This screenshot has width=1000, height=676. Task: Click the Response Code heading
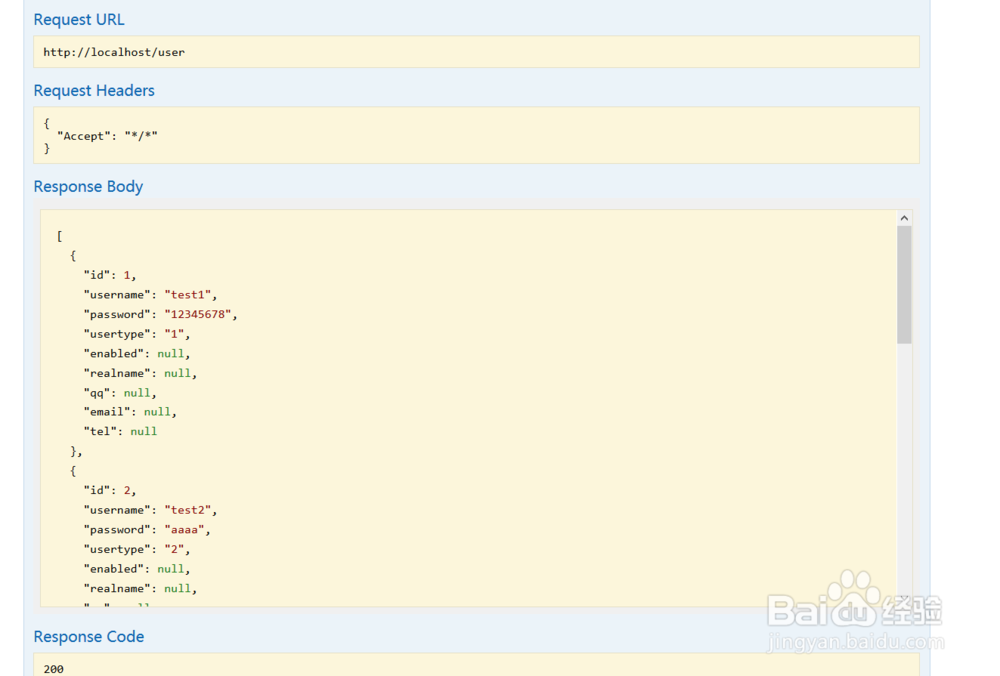[89, 637]
